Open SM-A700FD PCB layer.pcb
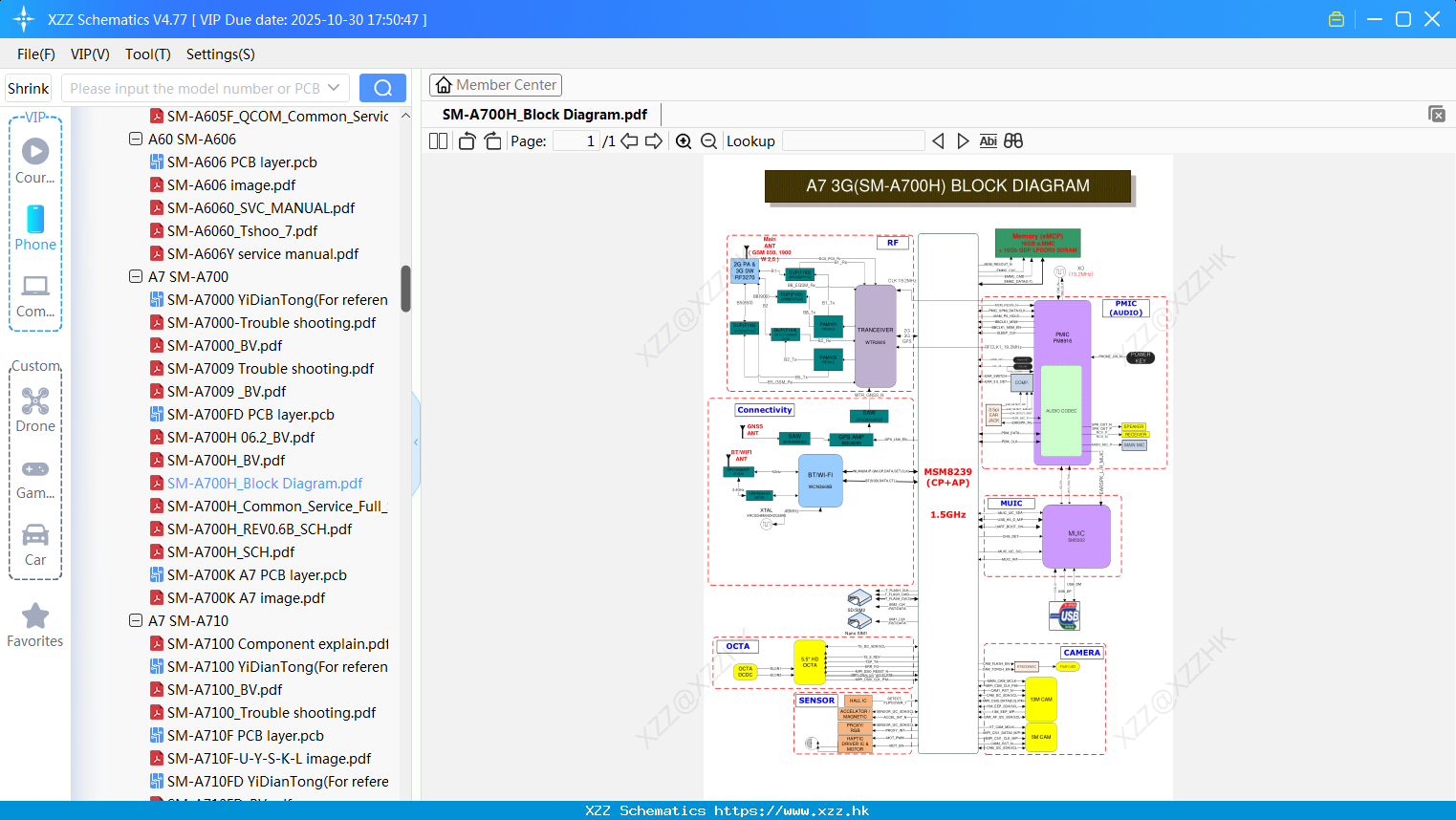 tap(250, 414)
